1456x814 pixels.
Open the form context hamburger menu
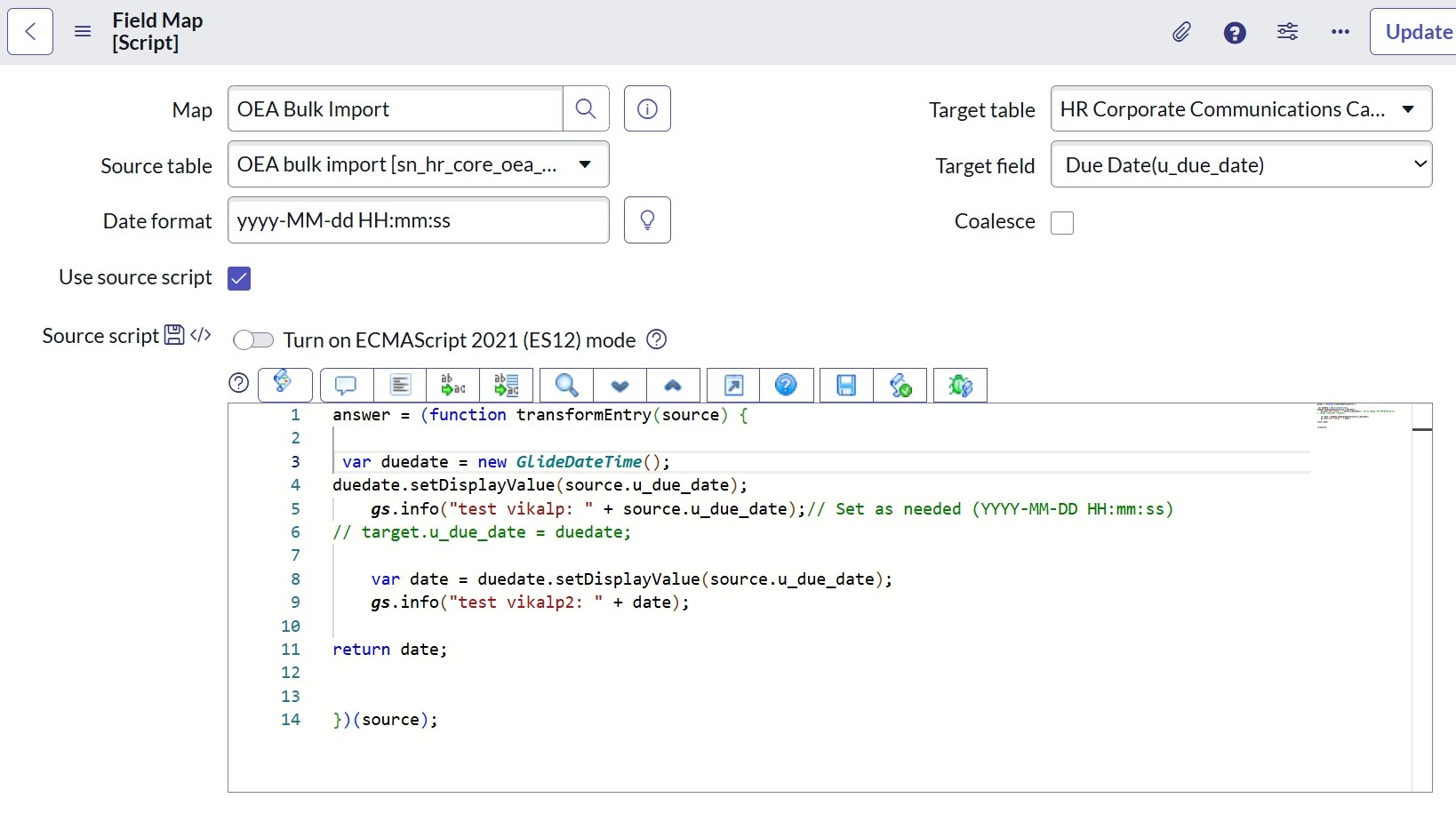[x=83, y=32]
